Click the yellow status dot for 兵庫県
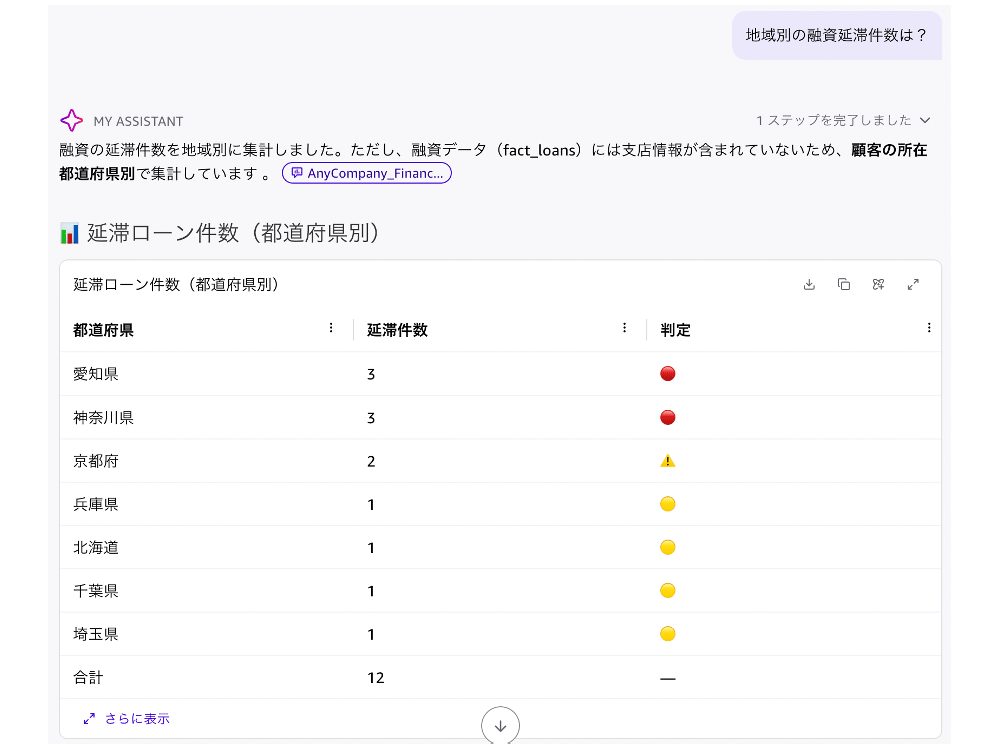 point(668,504)
